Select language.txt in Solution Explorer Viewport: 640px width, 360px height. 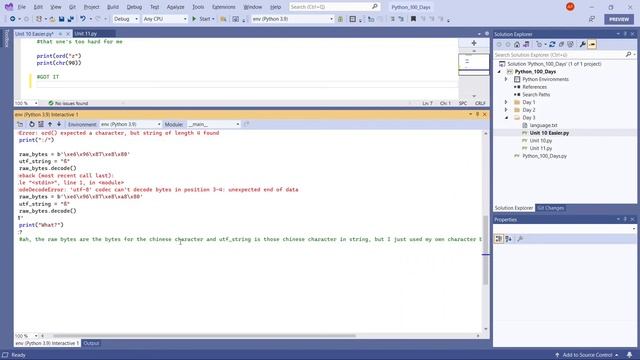[x=543, y=125]
